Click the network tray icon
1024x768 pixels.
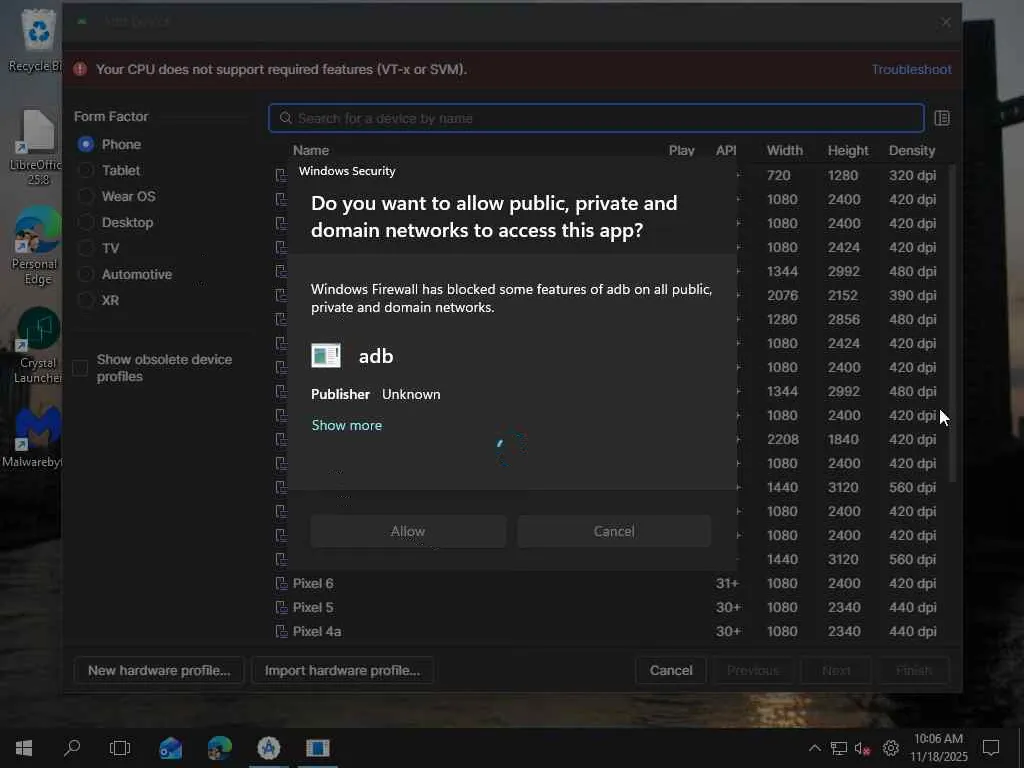coord(839,748)
